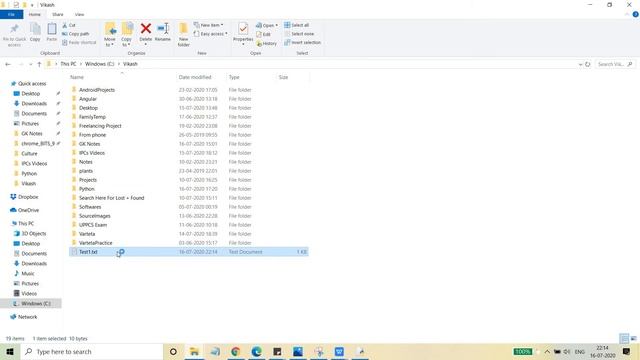The height and width of the screenshot is (360, 640).
Task: Select the VartetaPractice folder
Action: tap(96, 243)
